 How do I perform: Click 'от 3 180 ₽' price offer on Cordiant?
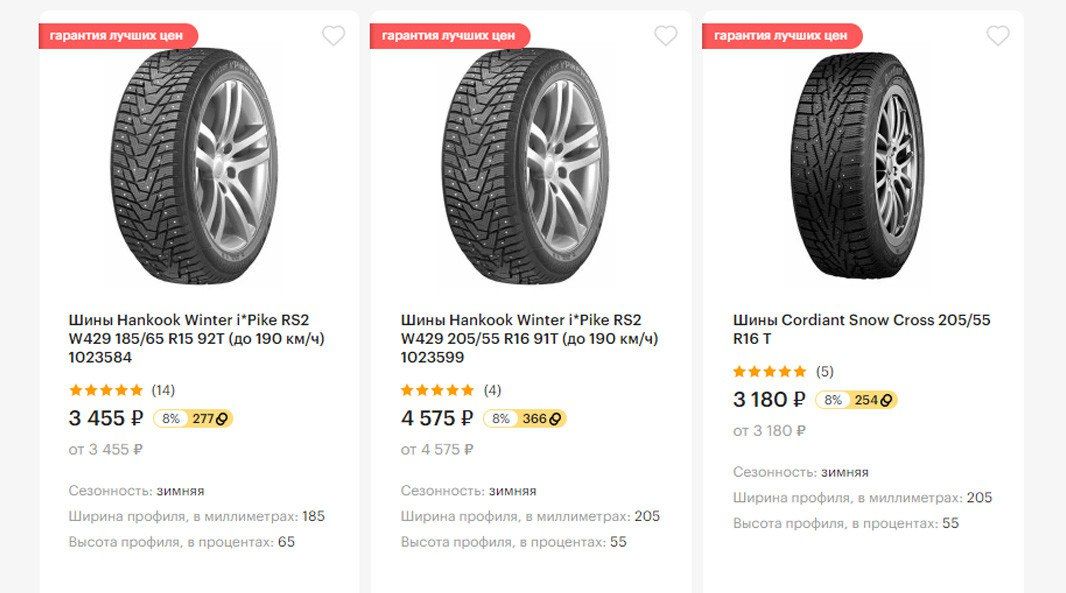tap(769, 431)
